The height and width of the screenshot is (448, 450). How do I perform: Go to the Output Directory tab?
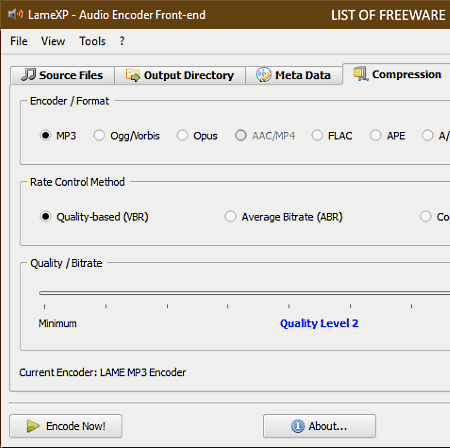(x=180, y=75)
